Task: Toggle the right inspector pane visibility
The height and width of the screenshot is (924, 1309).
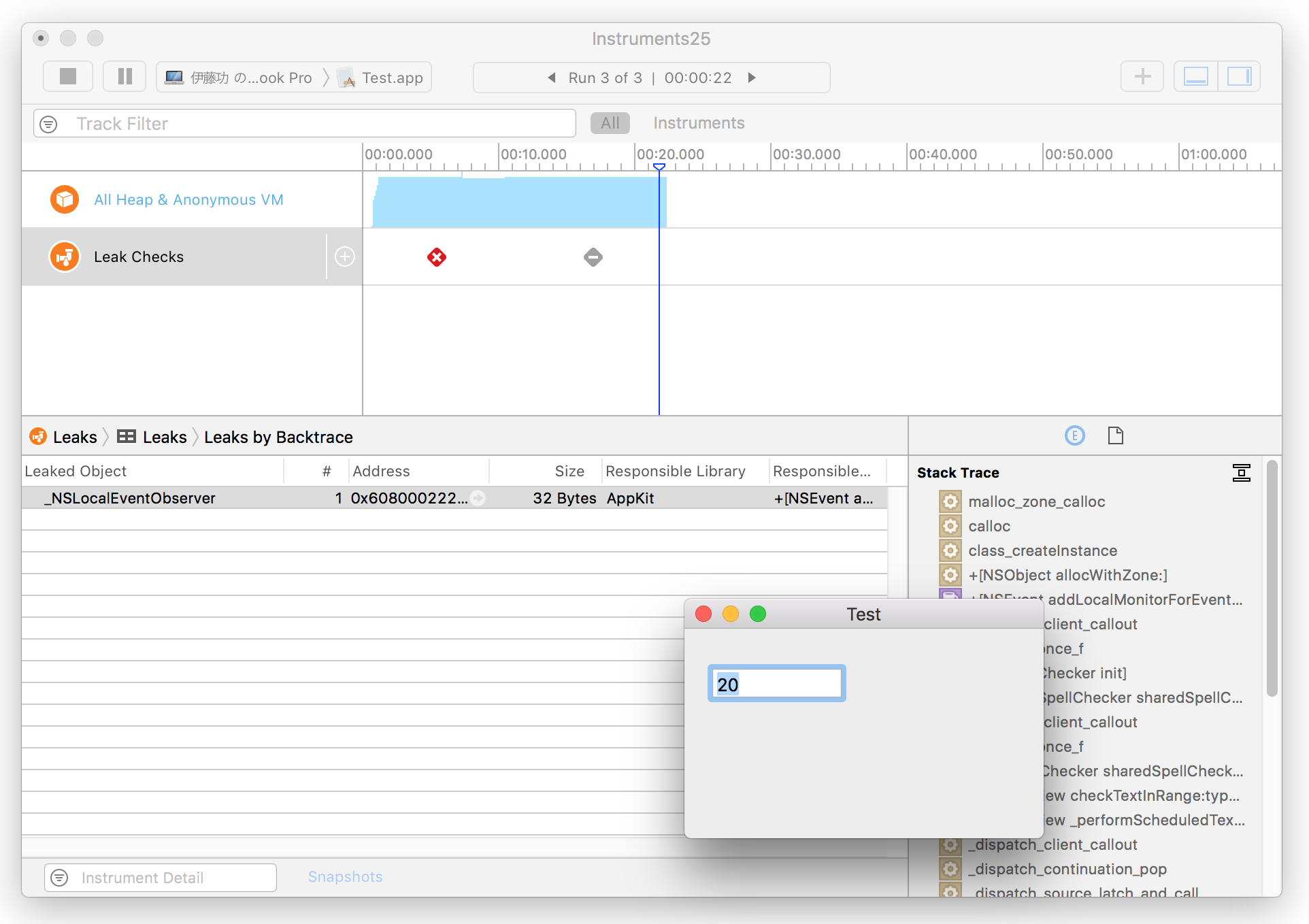Action: click(1239, 76)
